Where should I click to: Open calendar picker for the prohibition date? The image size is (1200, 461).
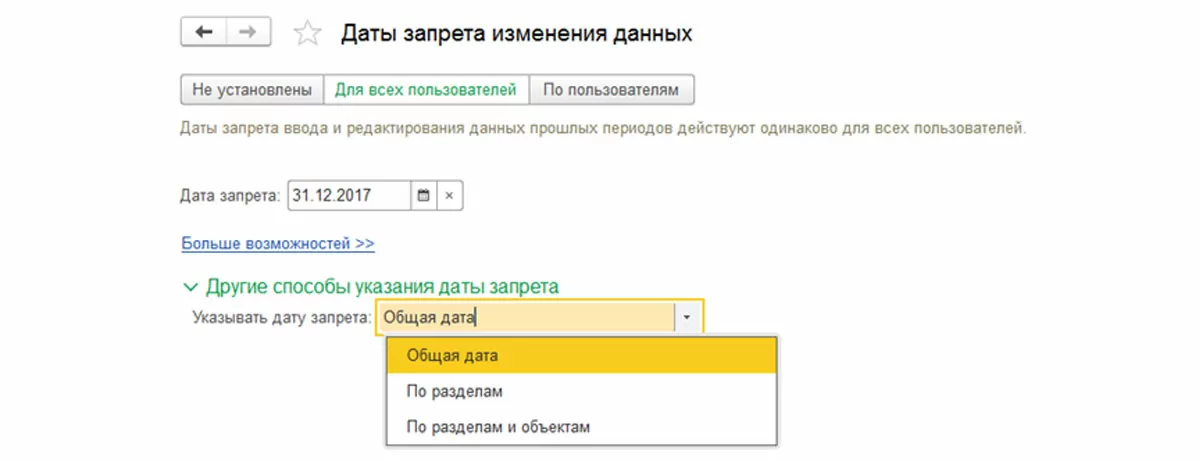pos(423,196)
